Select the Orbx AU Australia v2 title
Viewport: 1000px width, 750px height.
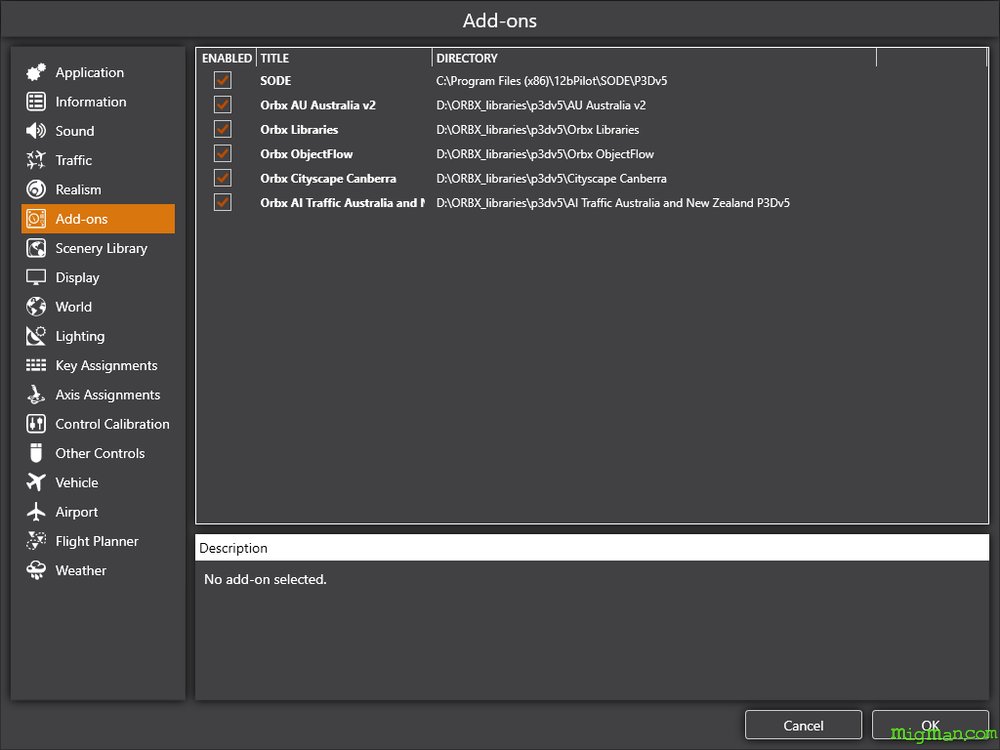pyautogui.click(x=318, y=105)
